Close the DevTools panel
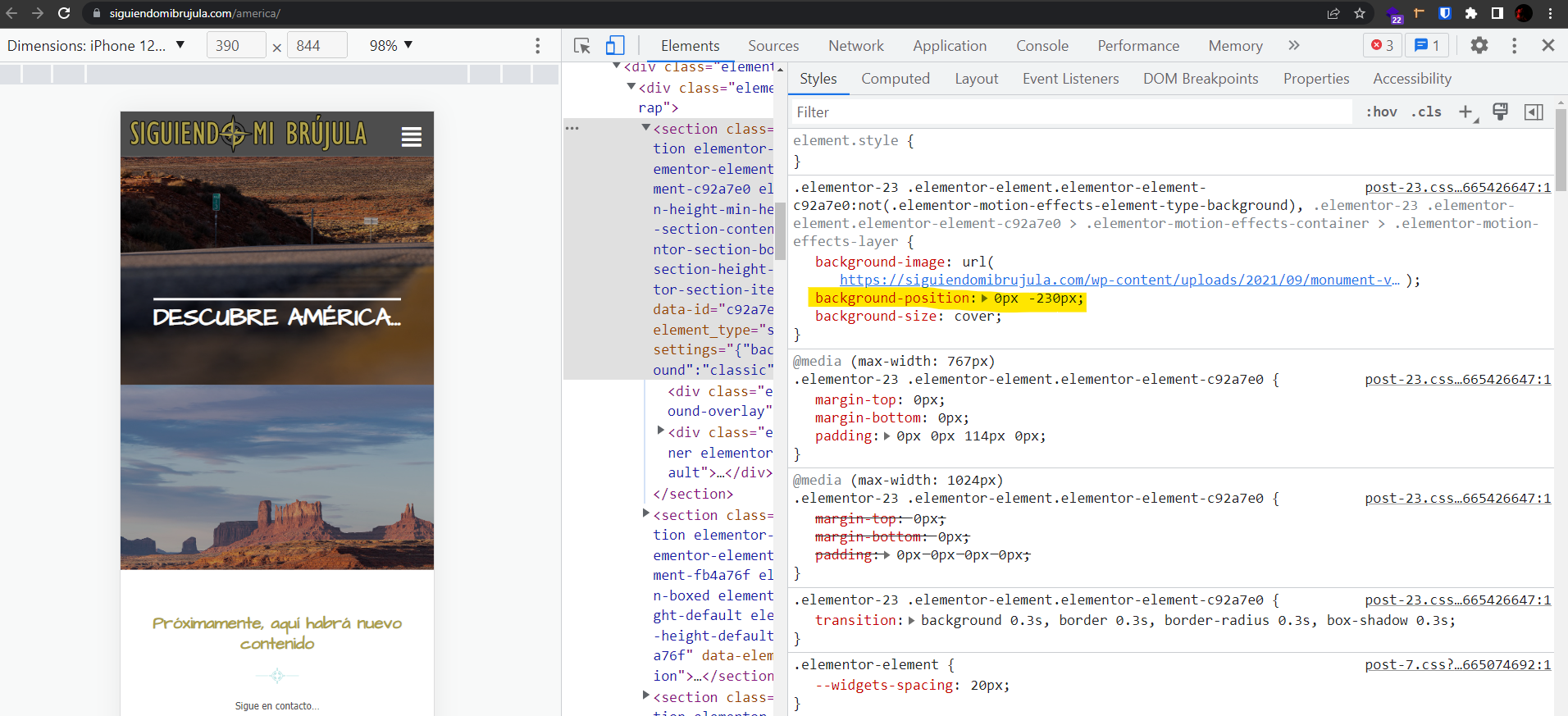This screenshot has height=716, width=1568. 1548,46
